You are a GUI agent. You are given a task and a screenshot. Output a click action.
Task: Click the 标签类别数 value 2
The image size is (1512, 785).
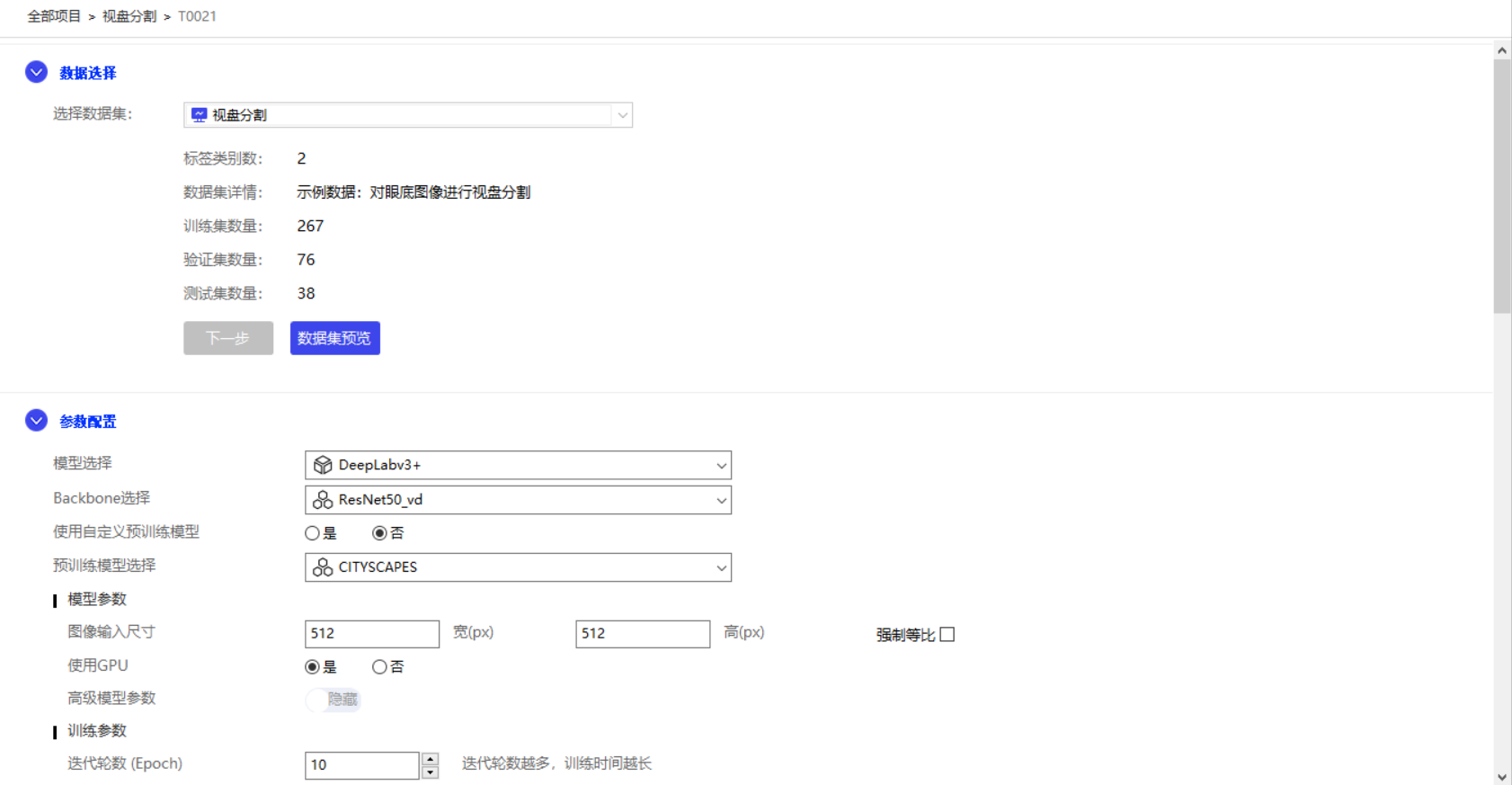pyautogui.click(x=301, y=158)
